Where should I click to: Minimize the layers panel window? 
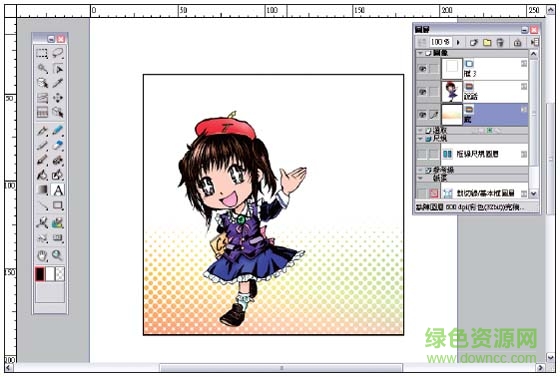[524, 30]
